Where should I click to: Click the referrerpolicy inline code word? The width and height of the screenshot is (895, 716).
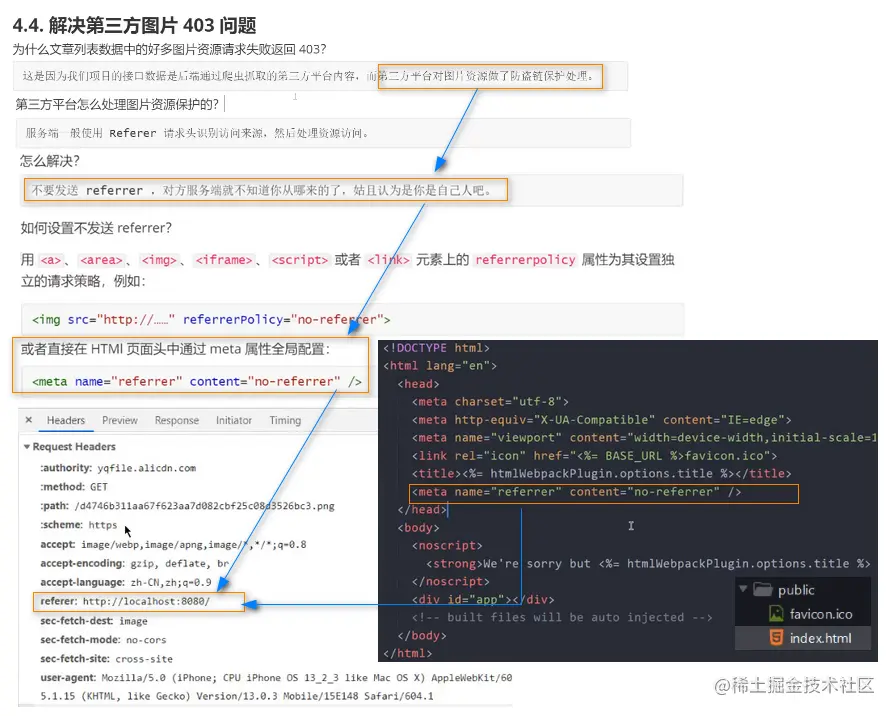click(525, 260)
